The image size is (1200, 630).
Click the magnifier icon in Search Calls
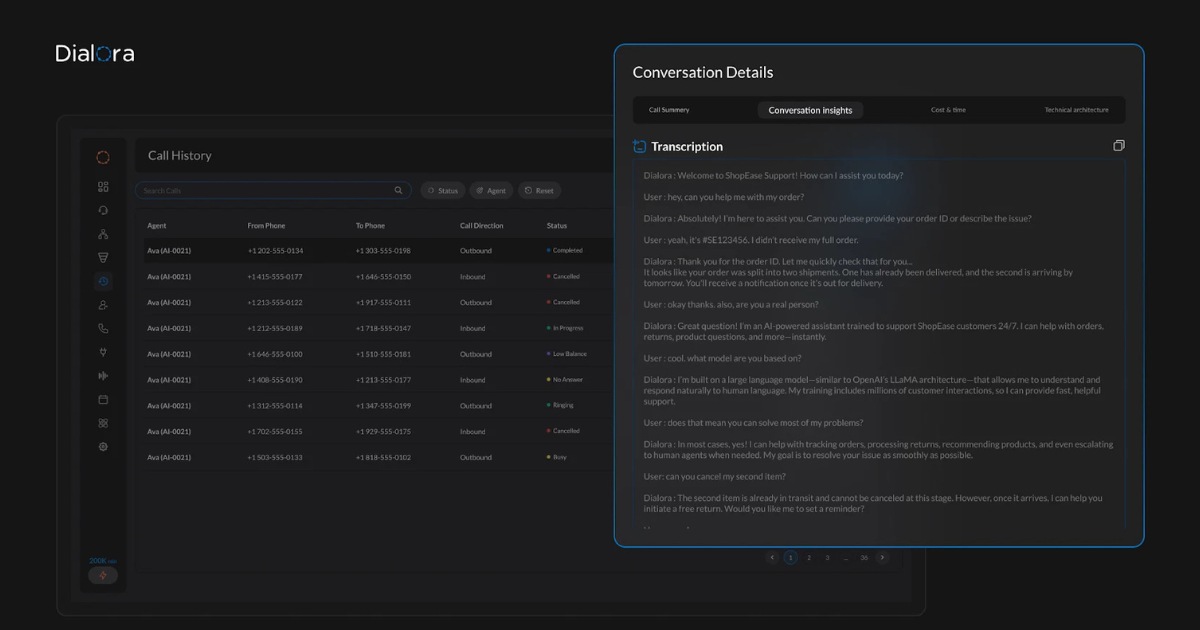398,190
